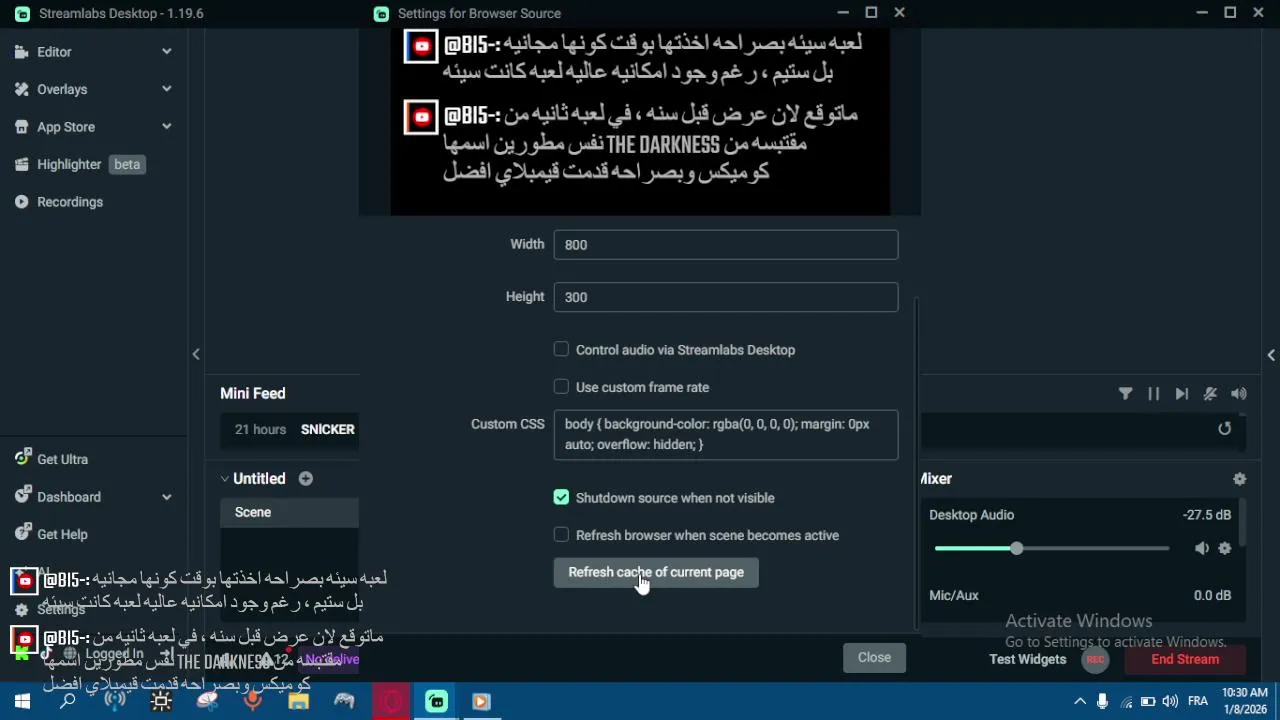The width and height of the screenshot is (1280, 720).
Task: Open the Windows Start menu
Action: point(22,701)
